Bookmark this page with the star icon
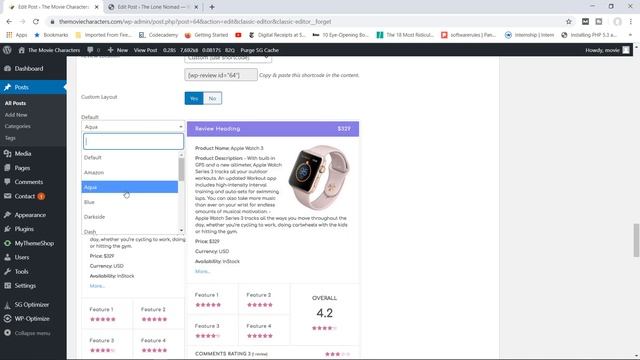The height and width of the screenshot is (360, 640). pos(569,22)
